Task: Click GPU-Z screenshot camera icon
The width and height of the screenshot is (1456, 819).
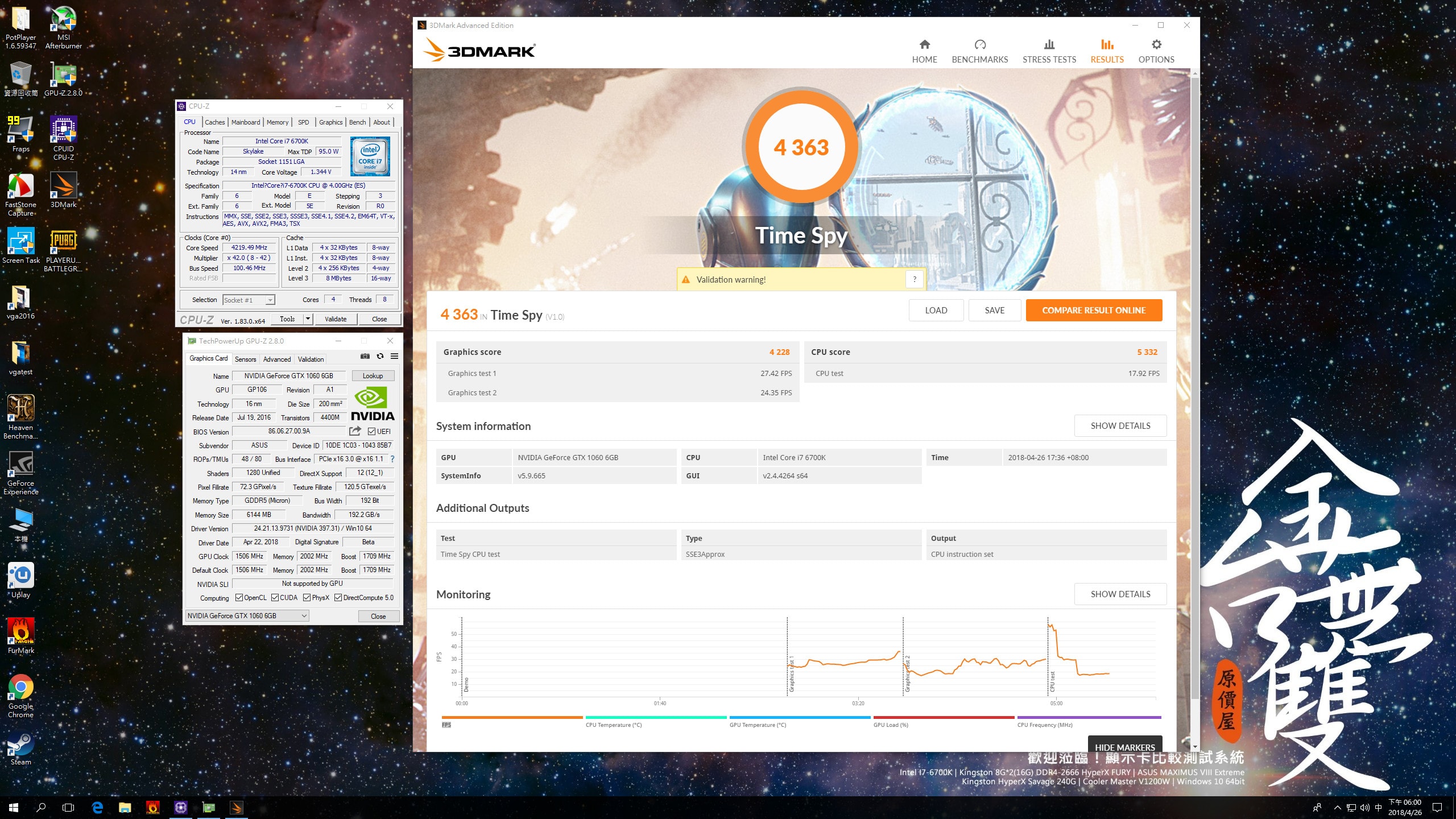Action: coord(365,356)
